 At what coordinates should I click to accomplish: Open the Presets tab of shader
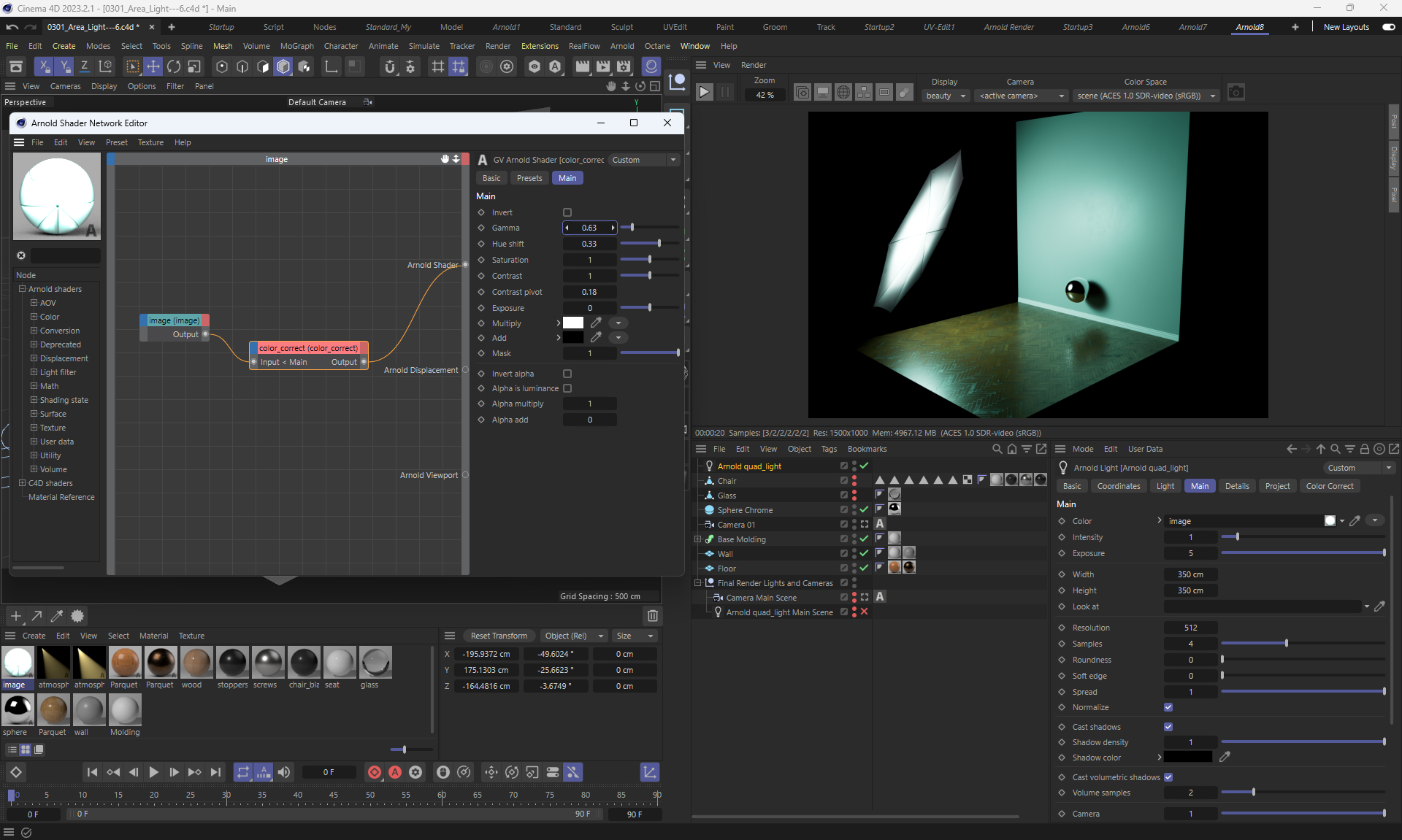(x=529, y=178)
